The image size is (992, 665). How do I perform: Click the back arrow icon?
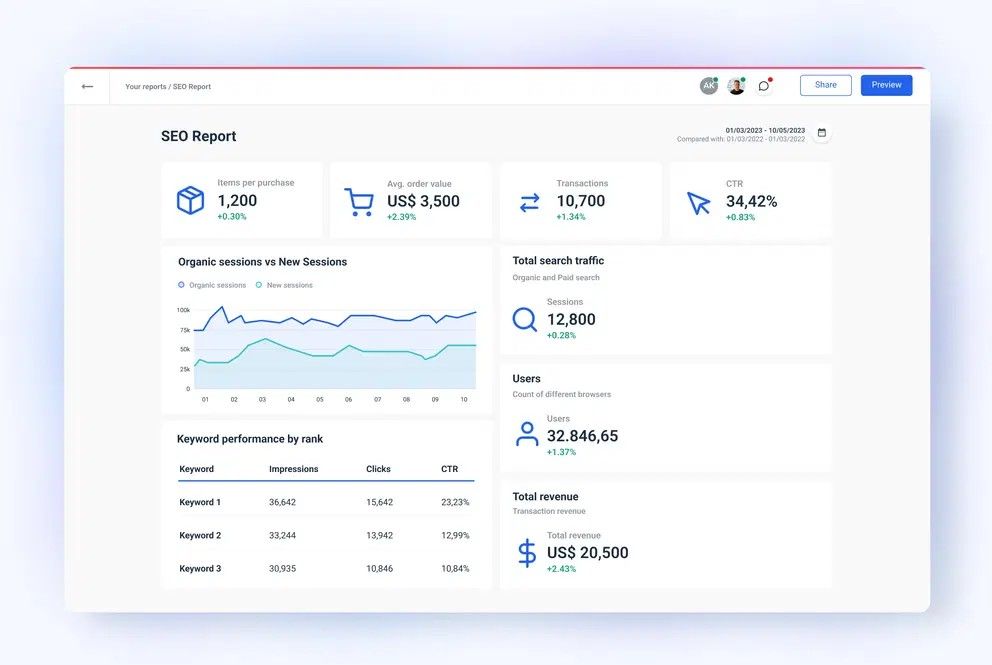point(87,87)
